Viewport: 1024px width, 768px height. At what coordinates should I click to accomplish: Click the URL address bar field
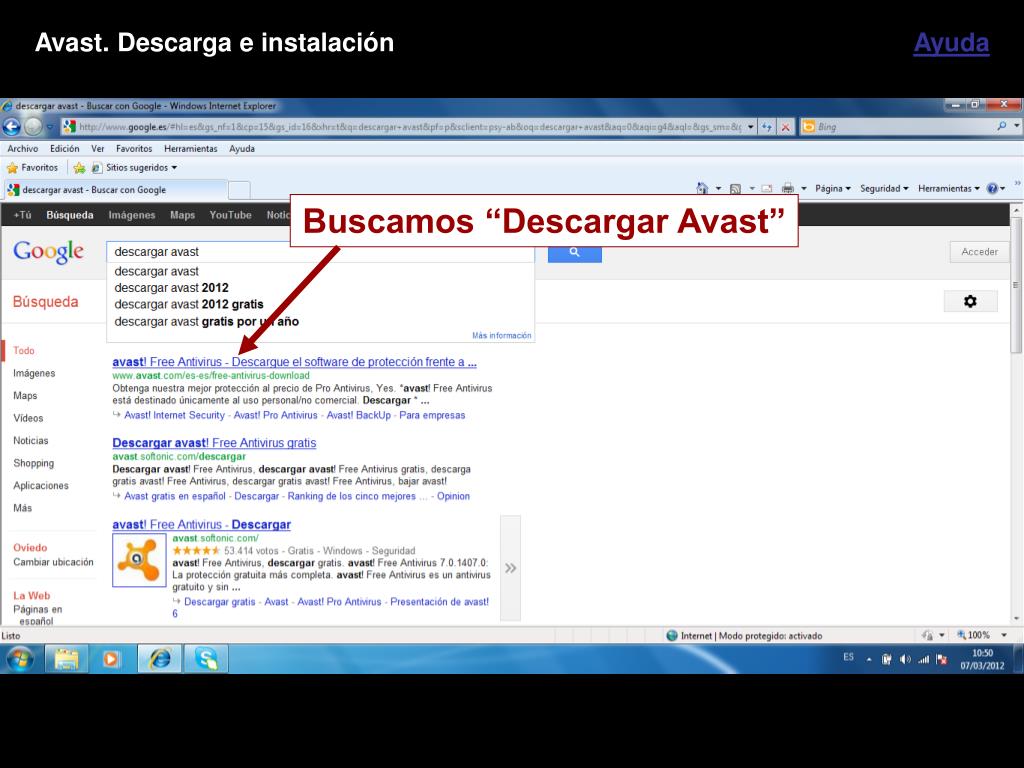[x=408, y=127]
